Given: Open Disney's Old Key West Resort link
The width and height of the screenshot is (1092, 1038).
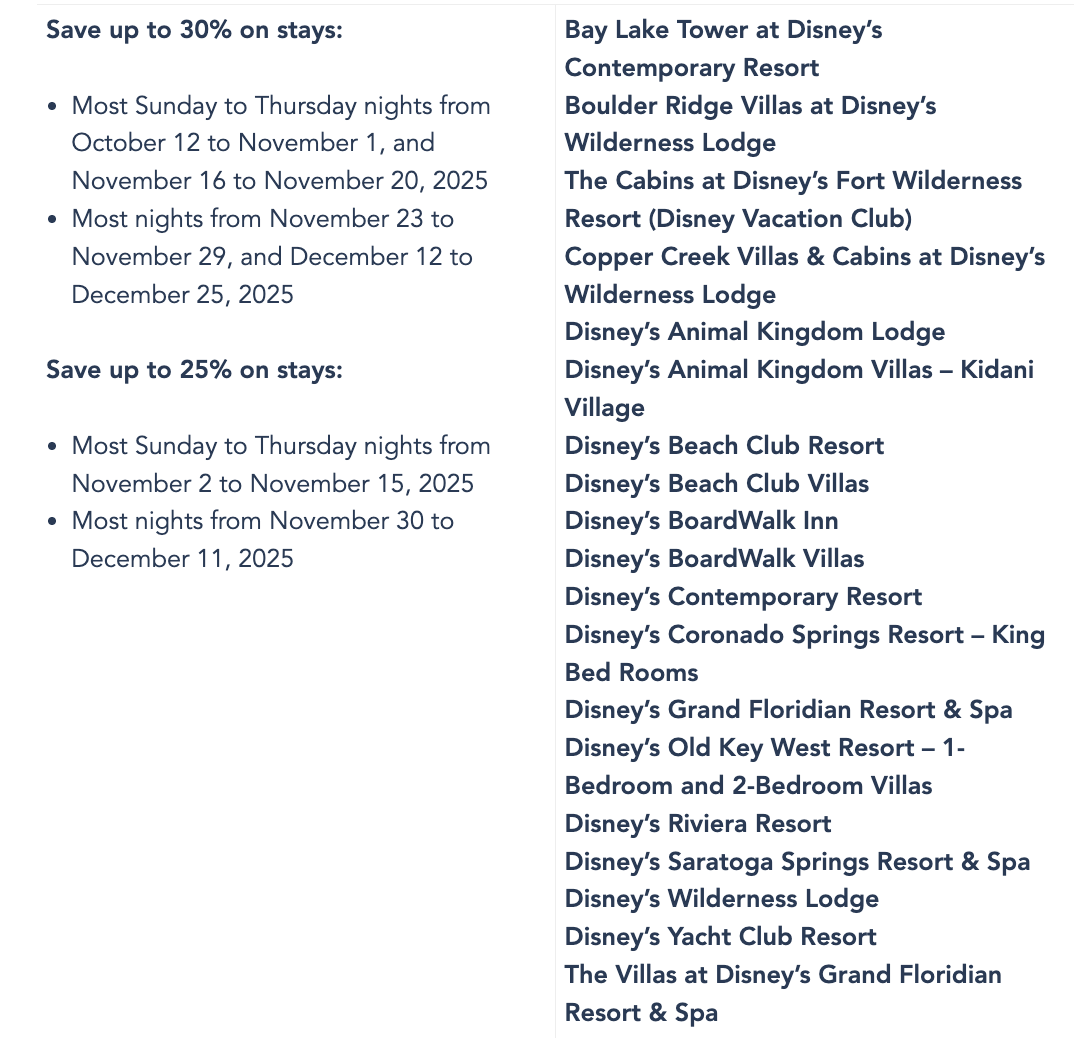Looking at the screenshot, I should pos(764,748).
